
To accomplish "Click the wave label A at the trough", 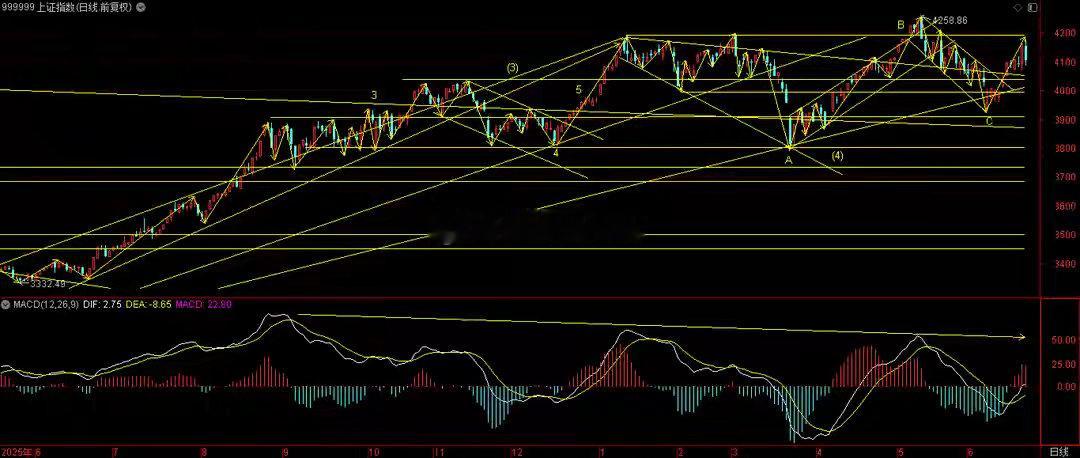I will [788, 159].
